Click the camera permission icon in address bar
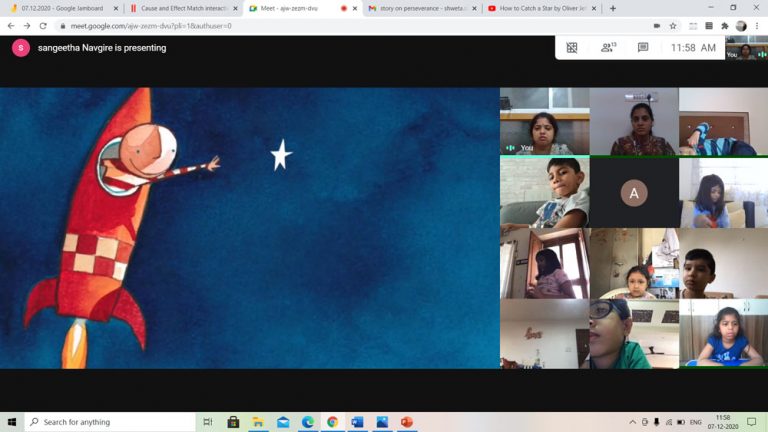The height and width of the screenshot is (432, 768). (x=657, y=26)
